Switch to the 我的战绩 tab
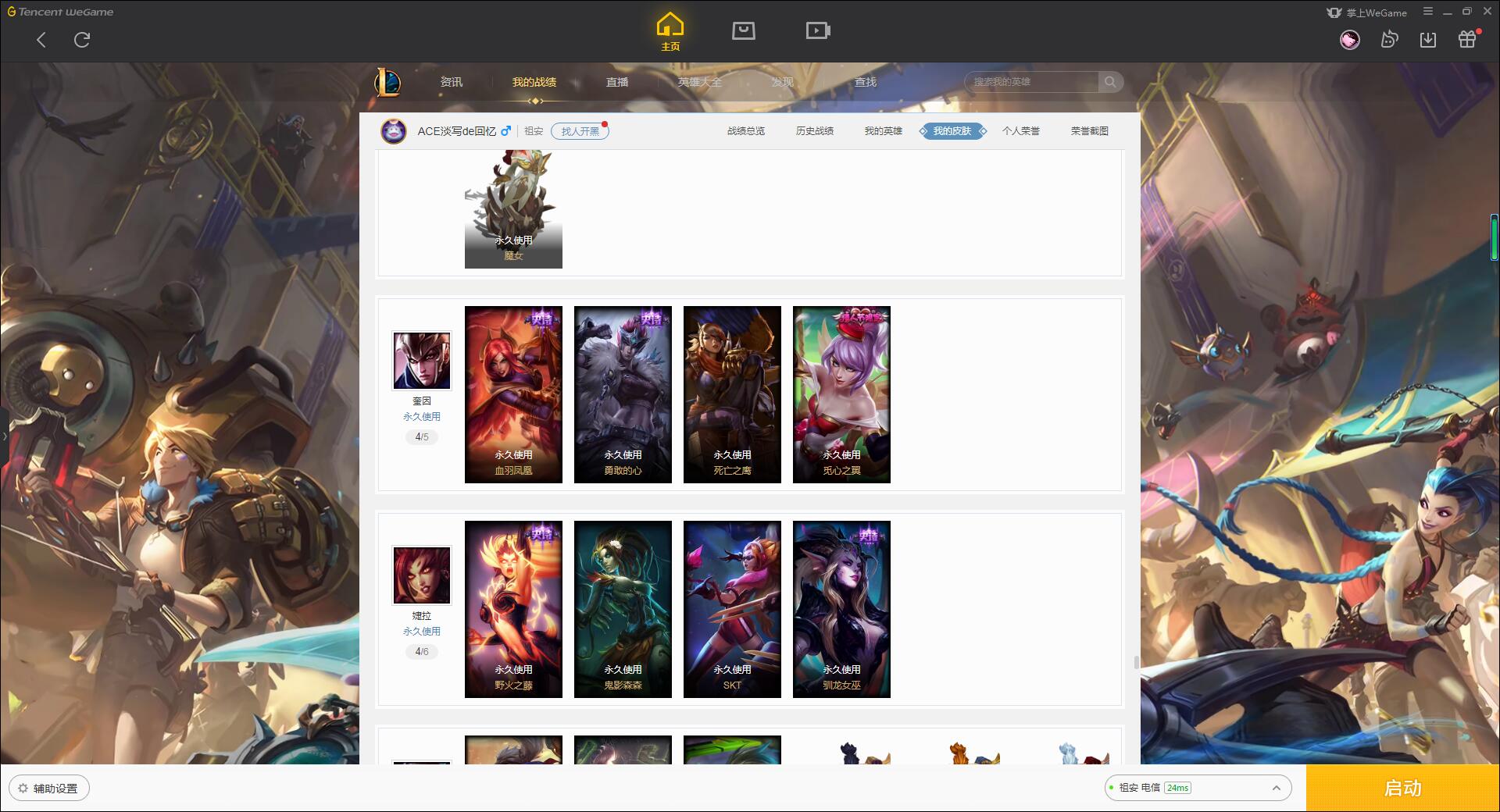 click(534, 82)
